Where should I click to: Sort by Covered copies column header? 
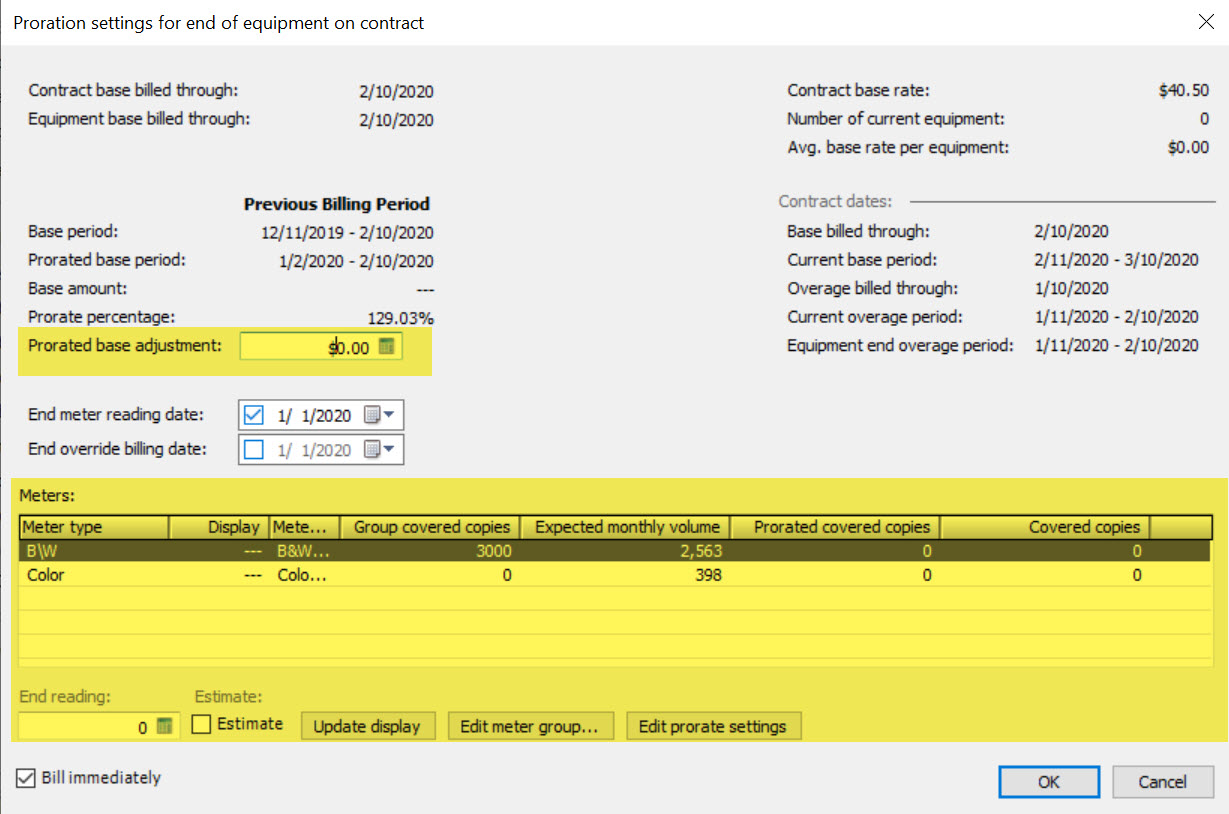pos(1045,527)
